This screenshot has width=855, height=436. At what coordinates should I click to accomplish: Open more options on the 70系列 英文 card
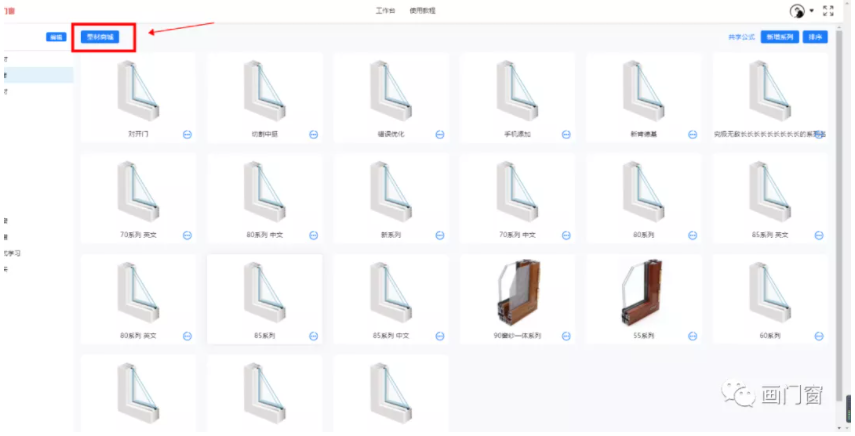tap(187, 235)
